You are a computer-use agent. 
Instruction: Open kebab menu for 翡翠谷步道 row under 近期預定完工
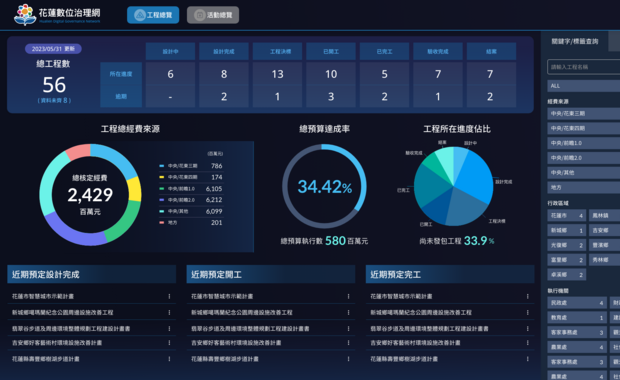(527, 329)
